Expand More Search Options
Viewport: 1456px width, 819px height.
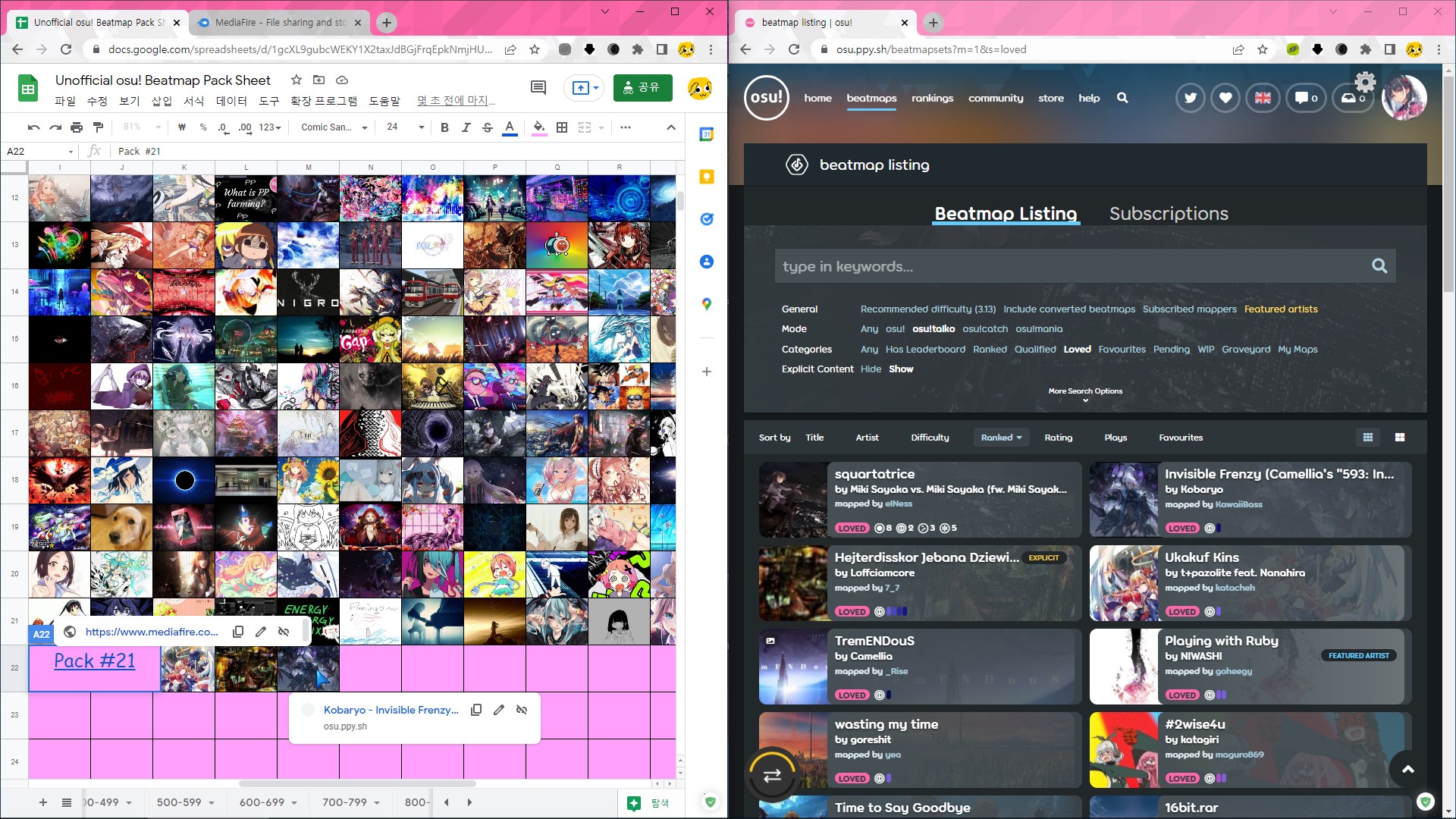pos(1085,394)
